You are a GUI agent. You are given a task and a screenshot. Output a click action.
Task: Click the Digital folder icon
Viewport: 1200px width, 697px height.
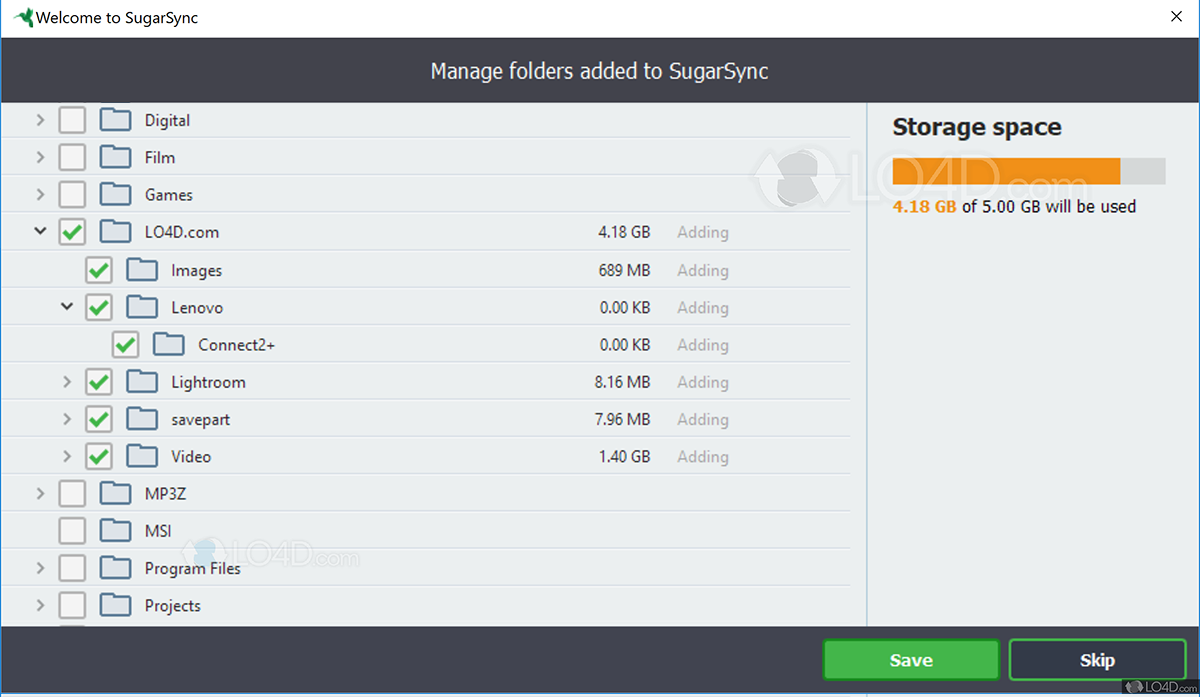116,120
